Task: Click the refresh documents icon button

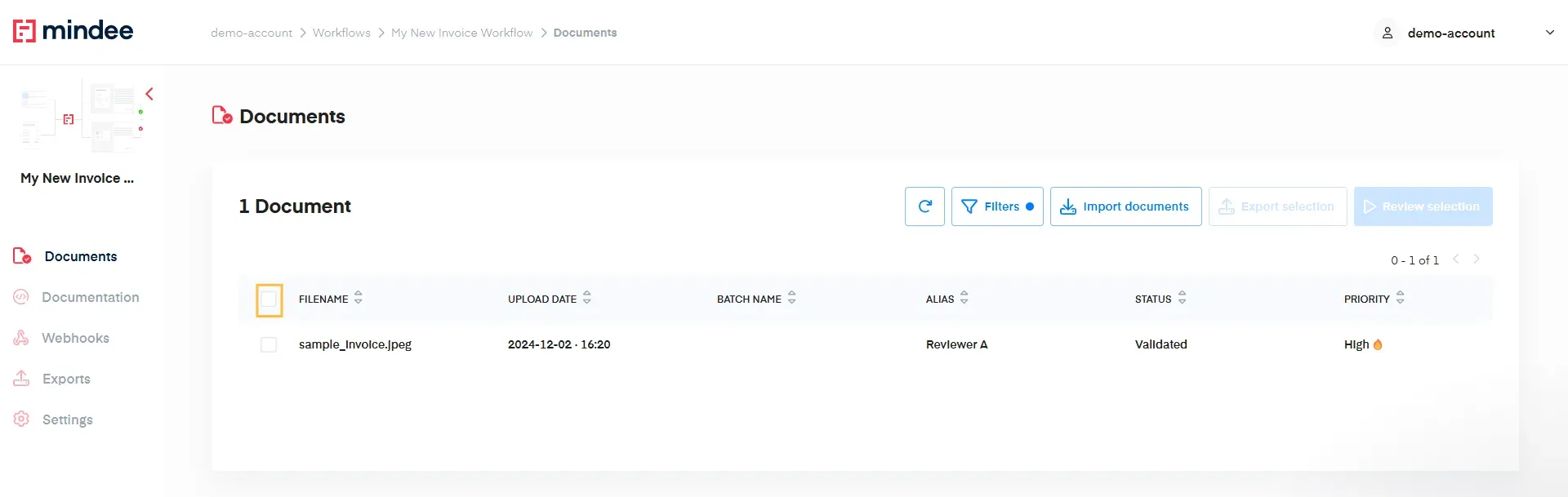Action: pyautogui.click(x=924, y=206)
